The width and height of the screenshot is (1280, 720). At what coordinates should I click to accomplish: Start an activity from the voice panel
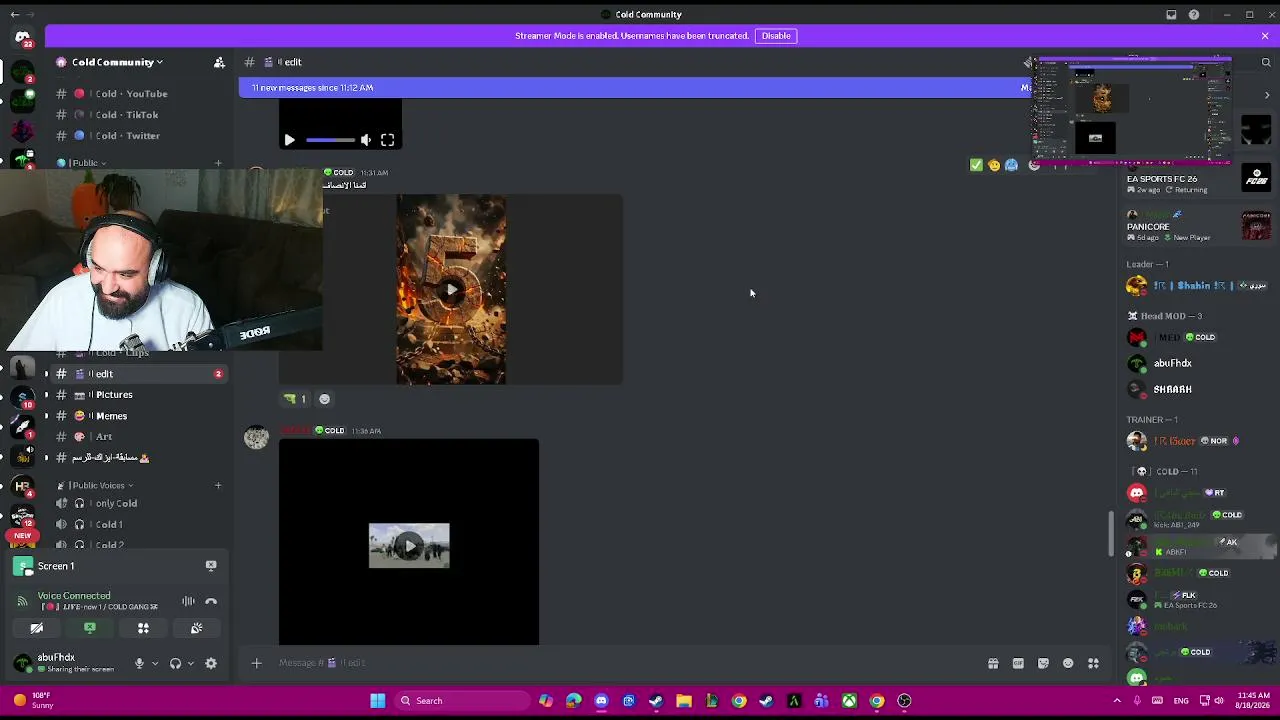pos(143,628)
